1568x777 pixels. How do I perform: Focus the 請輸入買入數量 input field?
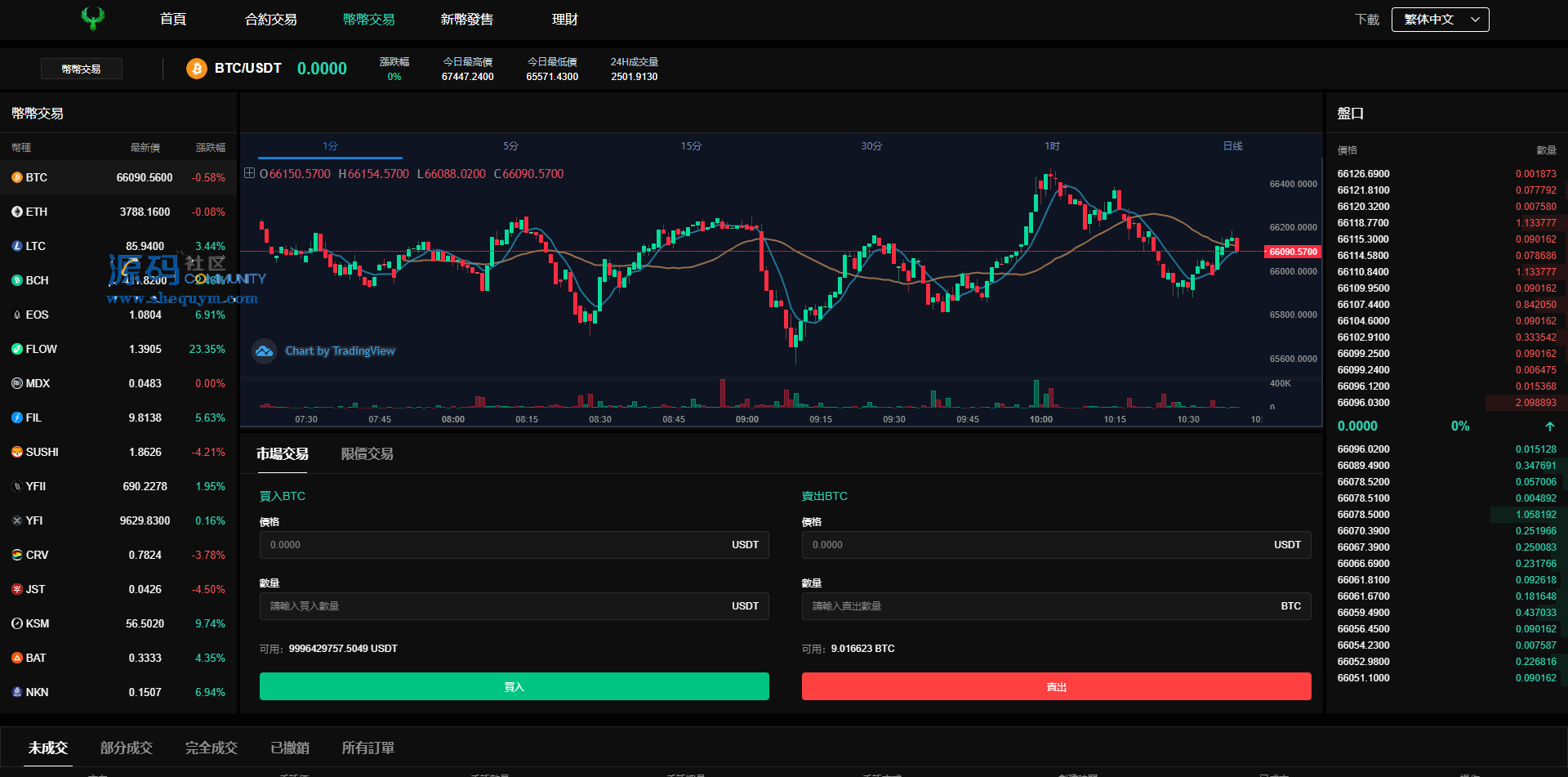tap(514, 606)
